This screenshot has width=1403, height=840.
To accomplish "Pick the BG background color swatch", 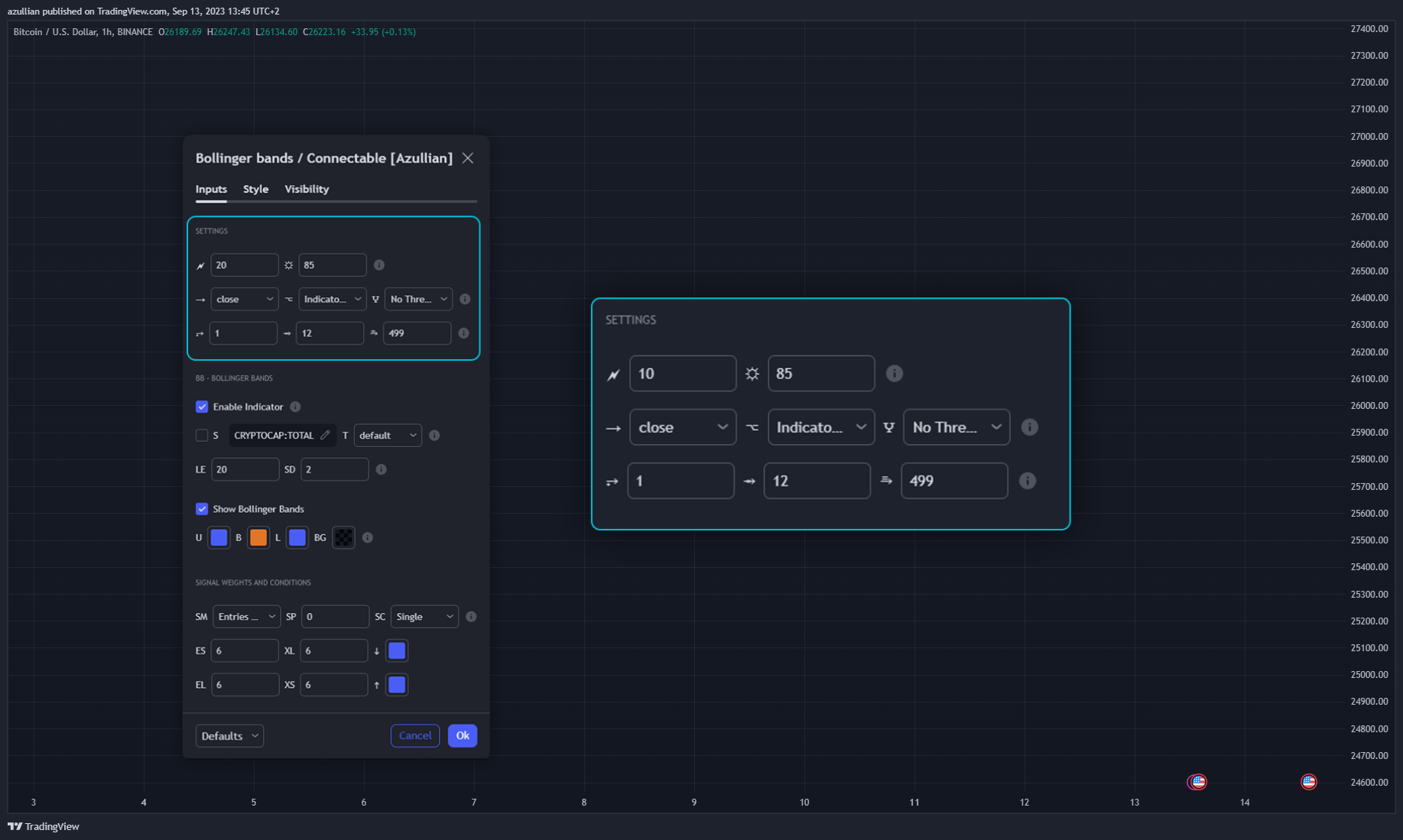I will [344, 537].
